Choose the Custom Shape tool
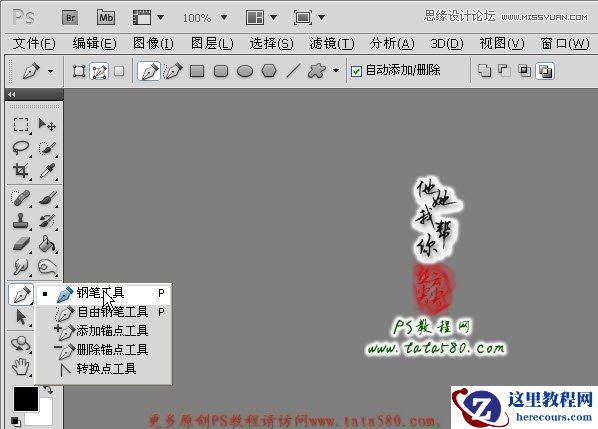This screenshot has height=429, width=598. (317, 71)
